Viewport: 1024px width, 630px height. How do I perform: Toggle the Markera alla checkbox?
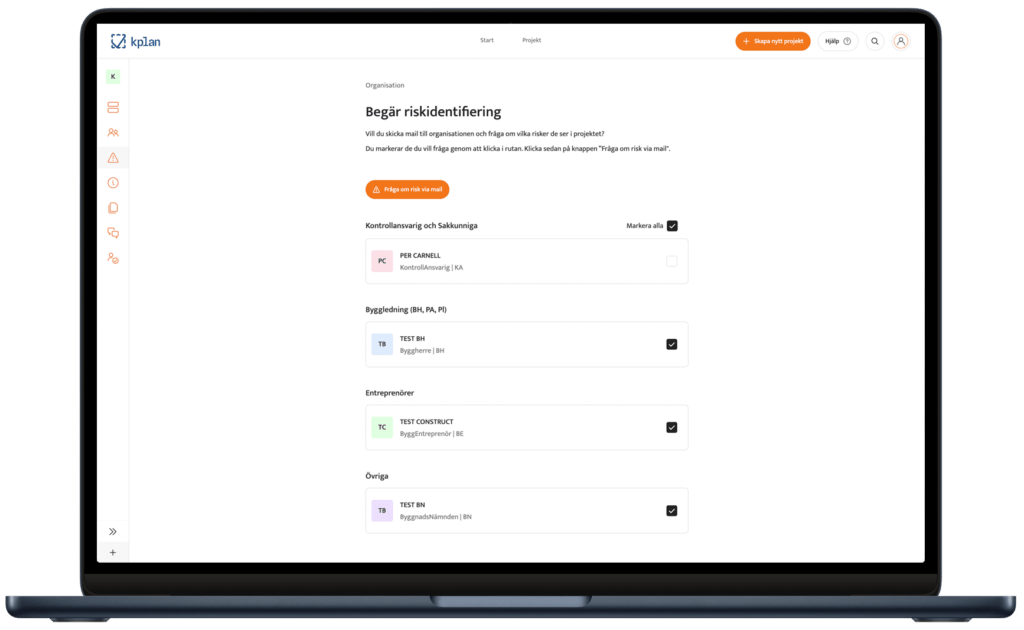click(x=672, y=226)
